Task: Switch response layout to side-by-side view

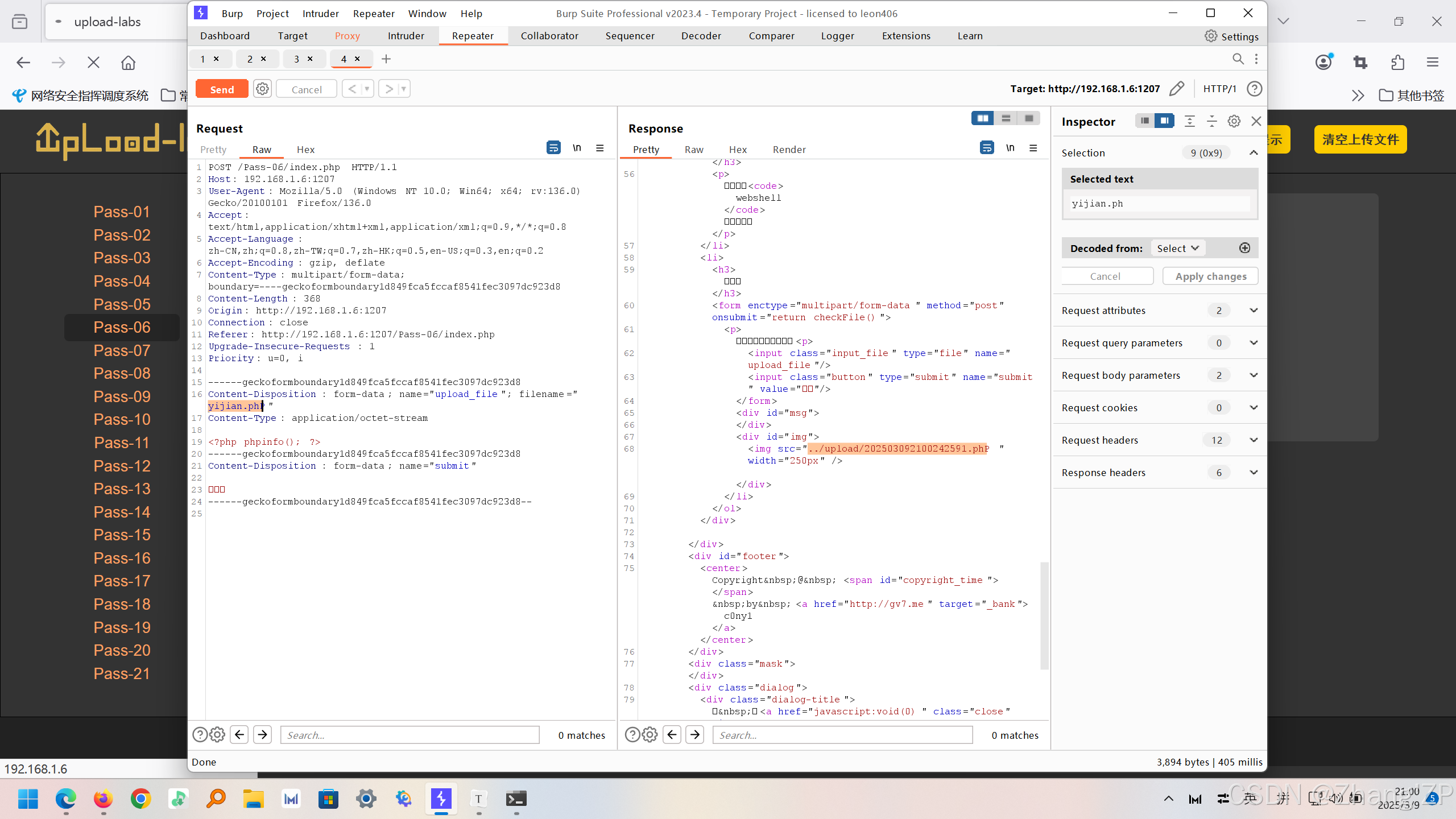Action: tap(982, 118)
